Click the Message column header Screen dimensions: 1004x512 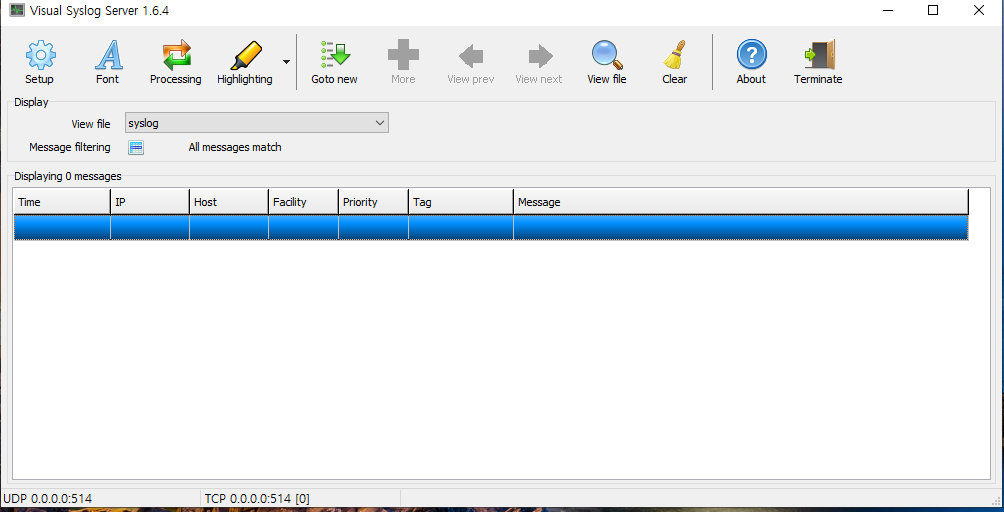(x=741, y=202)
